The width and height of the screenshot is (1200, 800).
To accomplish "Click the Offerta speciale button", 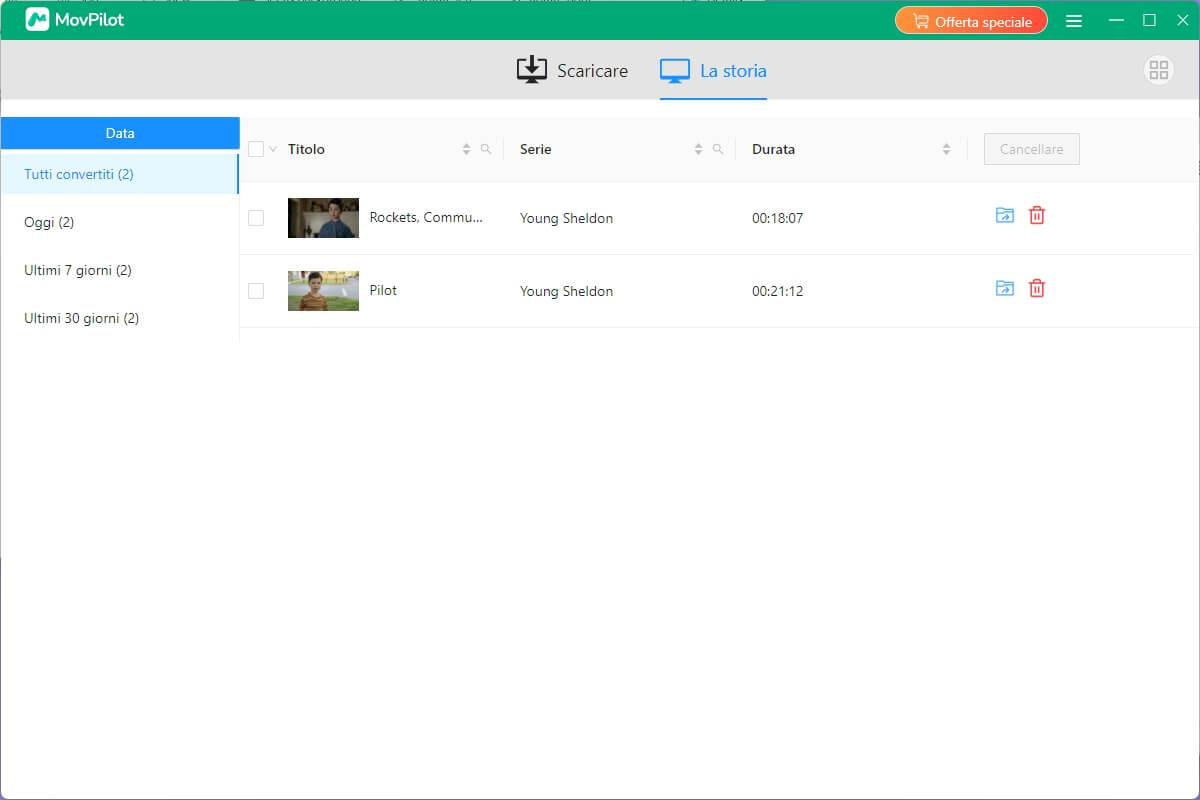I will coord(971,20).
